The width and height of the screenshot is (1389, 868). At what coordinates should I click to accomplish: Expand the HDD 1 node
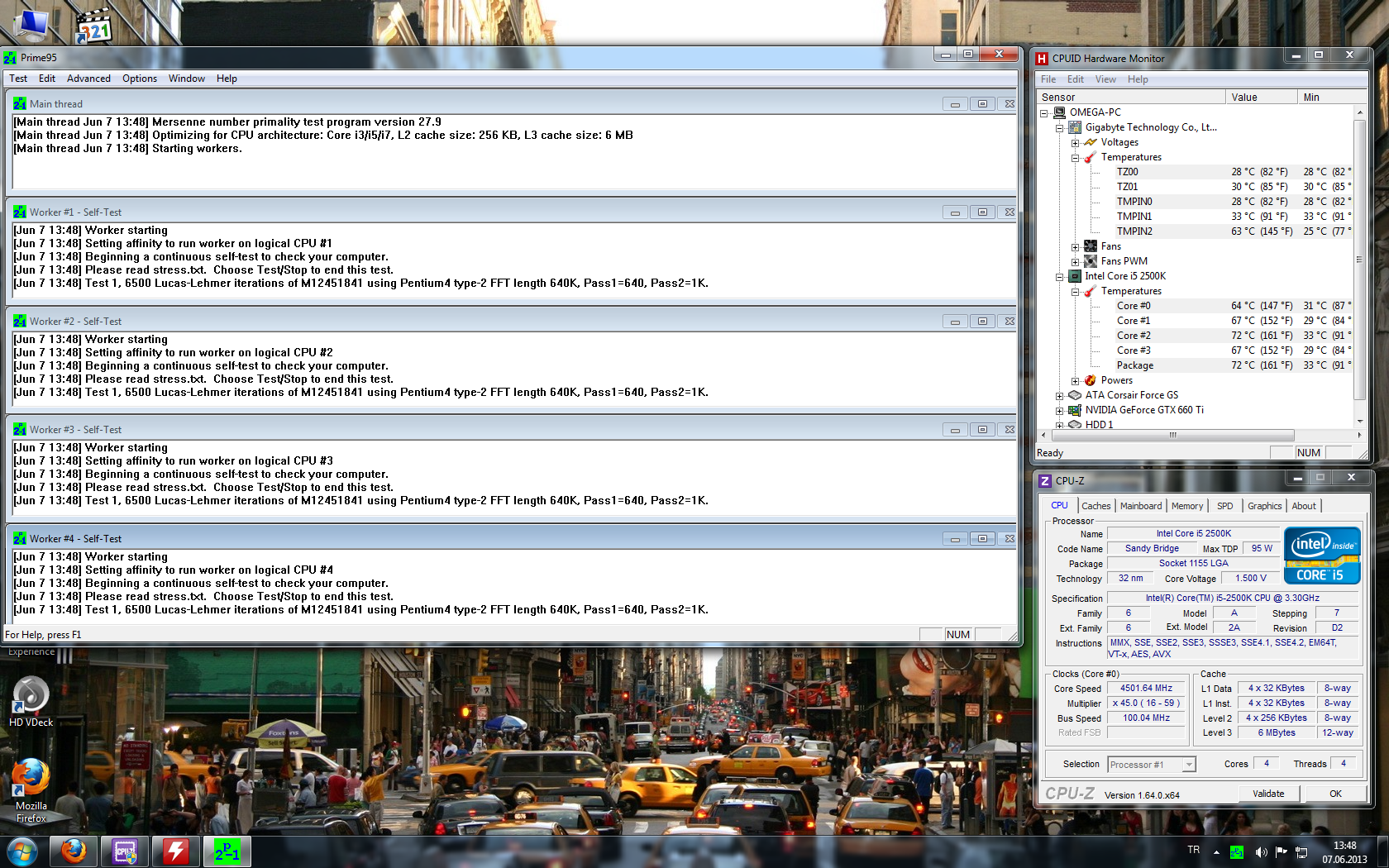click(x=1060, y=425)
